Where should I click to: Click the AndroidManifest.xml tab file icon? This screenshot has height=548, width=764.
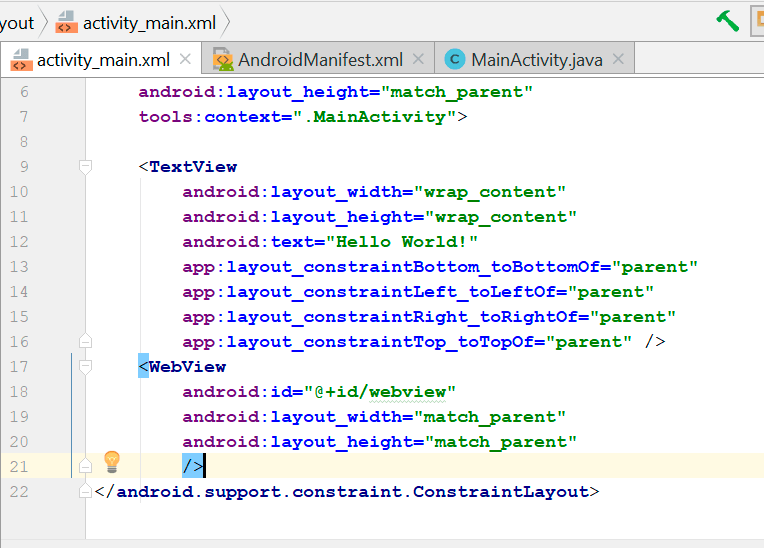(x=223, y=59)
